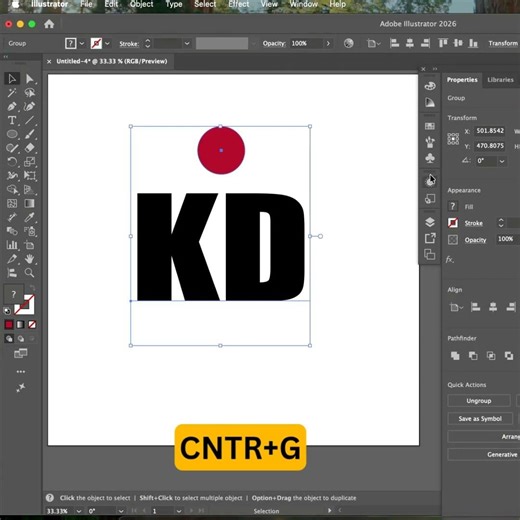Image resolution: width=520 pixels, height=520 pixels.
Task: Open the Align To dropdown in Properties
Action: [x=456, y=307]
